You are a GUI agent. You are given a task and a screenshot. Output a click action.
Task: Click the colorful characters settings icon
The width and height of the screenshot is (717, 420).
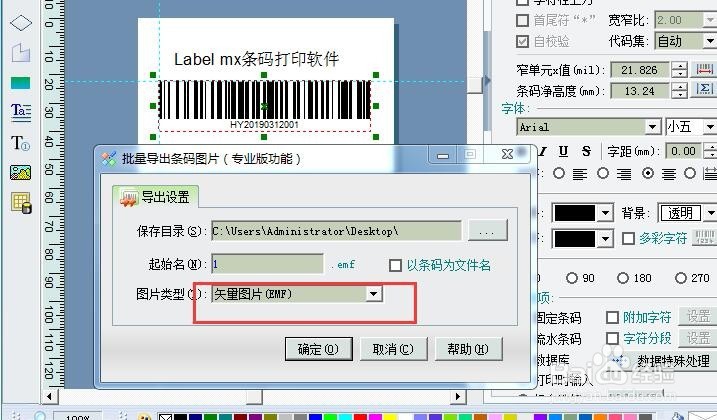[x=704, y=237]
